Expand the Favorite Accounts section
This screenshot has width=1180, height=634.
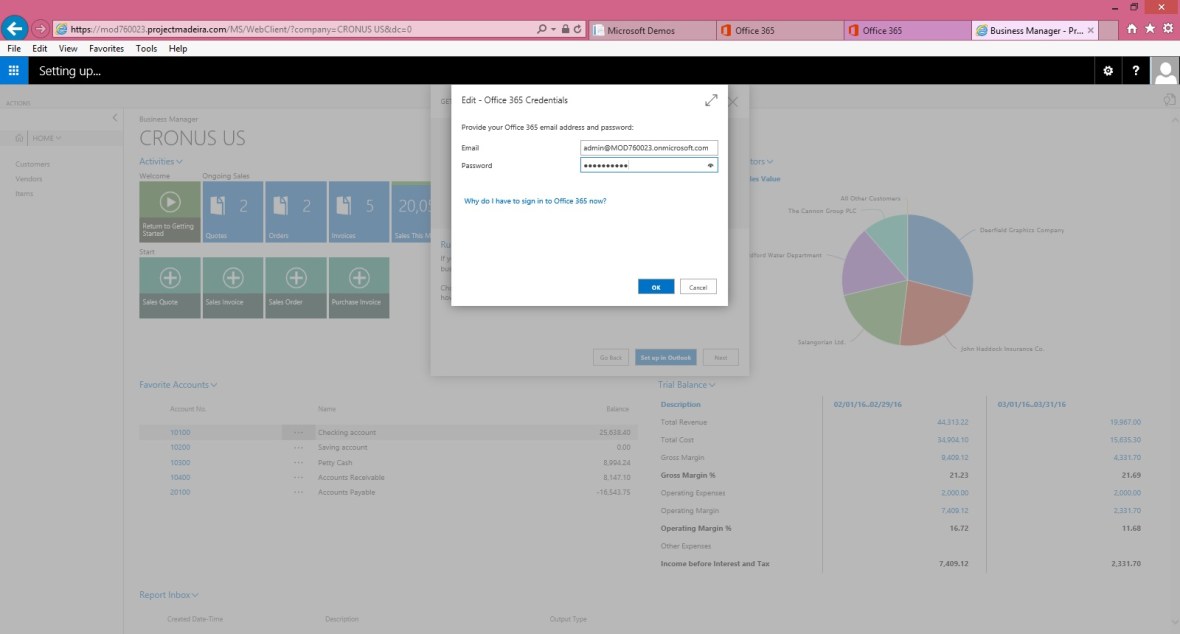tap(178, 385)
